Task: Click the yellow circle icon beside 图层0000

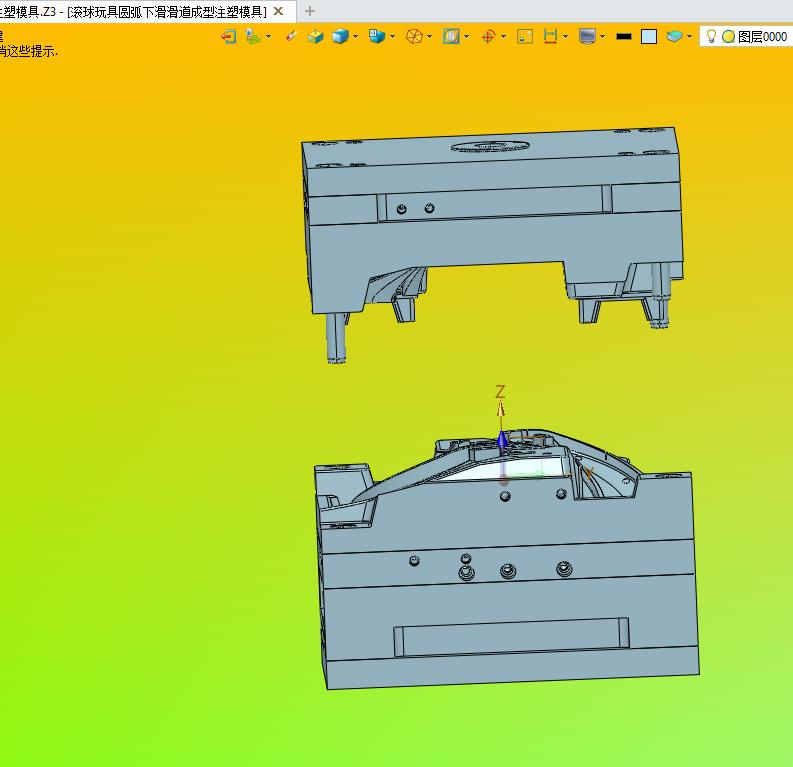Action: (x=728, y=37)
